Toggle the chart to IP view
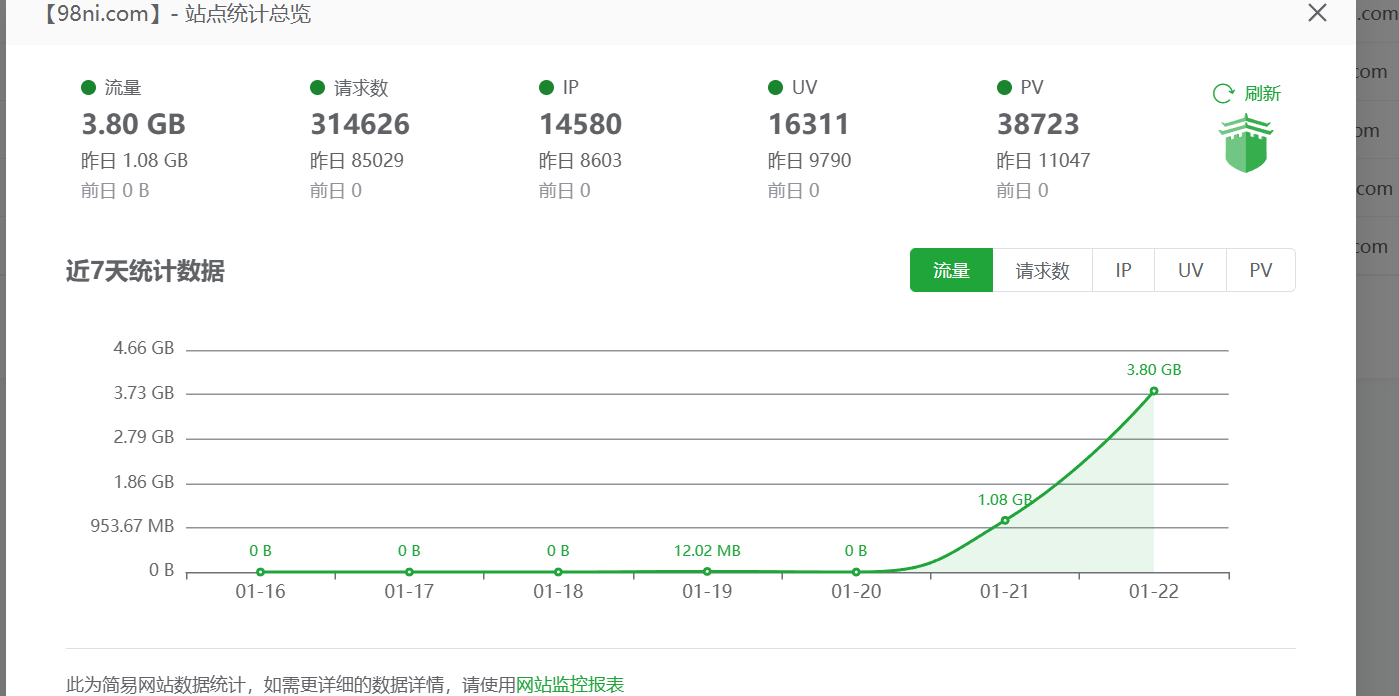 1123,270
